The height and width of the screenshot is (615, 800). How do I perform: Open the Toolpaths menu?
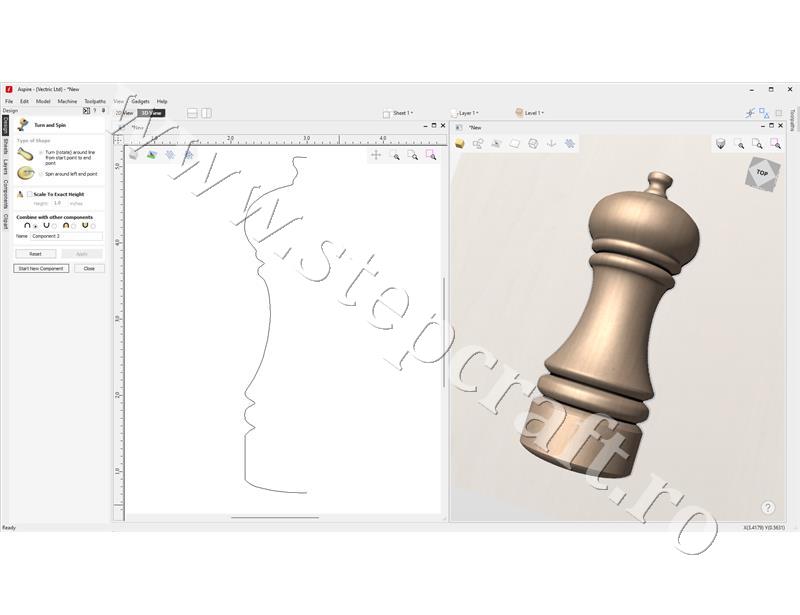[95, 102]
